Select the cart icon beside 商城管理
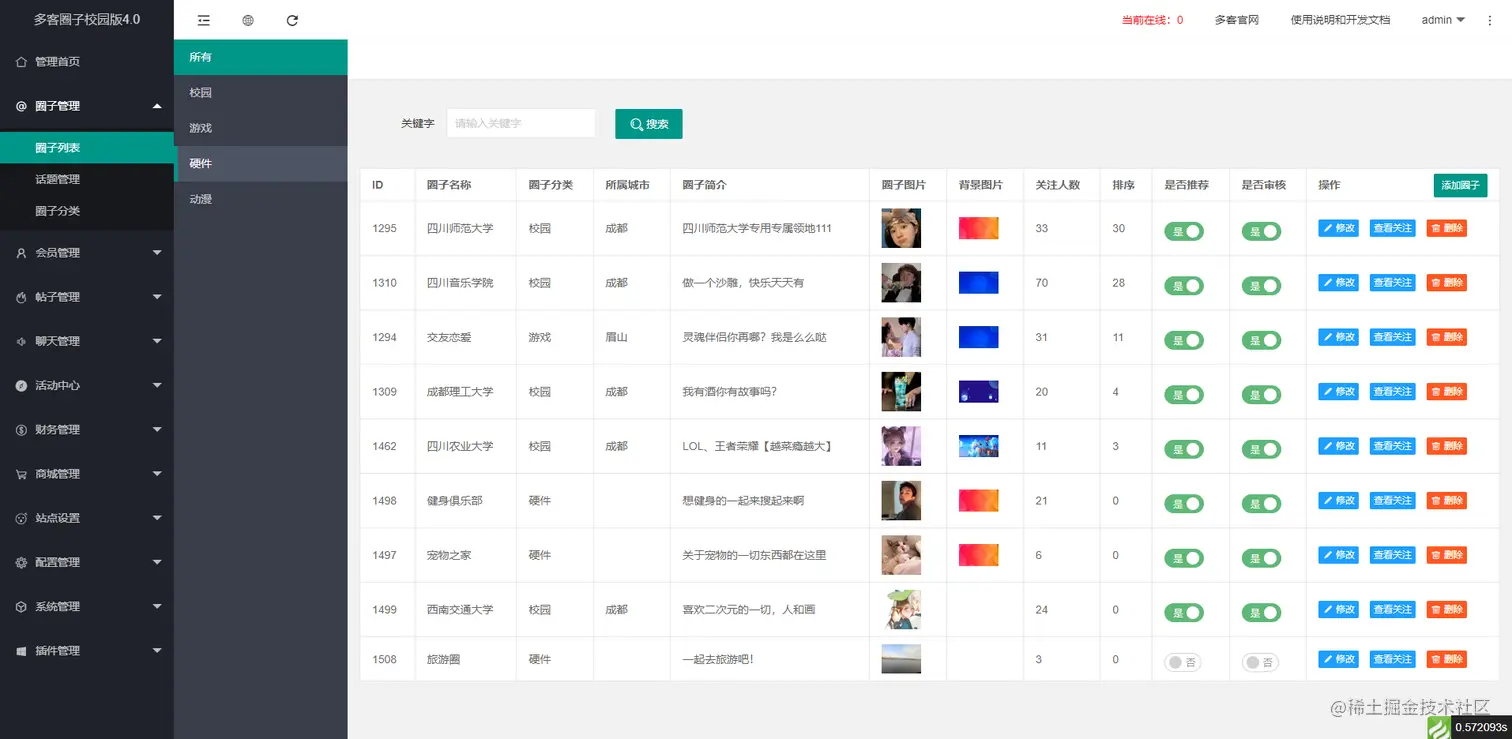This screenshot has height=739, width=1512. click(21, 474)
